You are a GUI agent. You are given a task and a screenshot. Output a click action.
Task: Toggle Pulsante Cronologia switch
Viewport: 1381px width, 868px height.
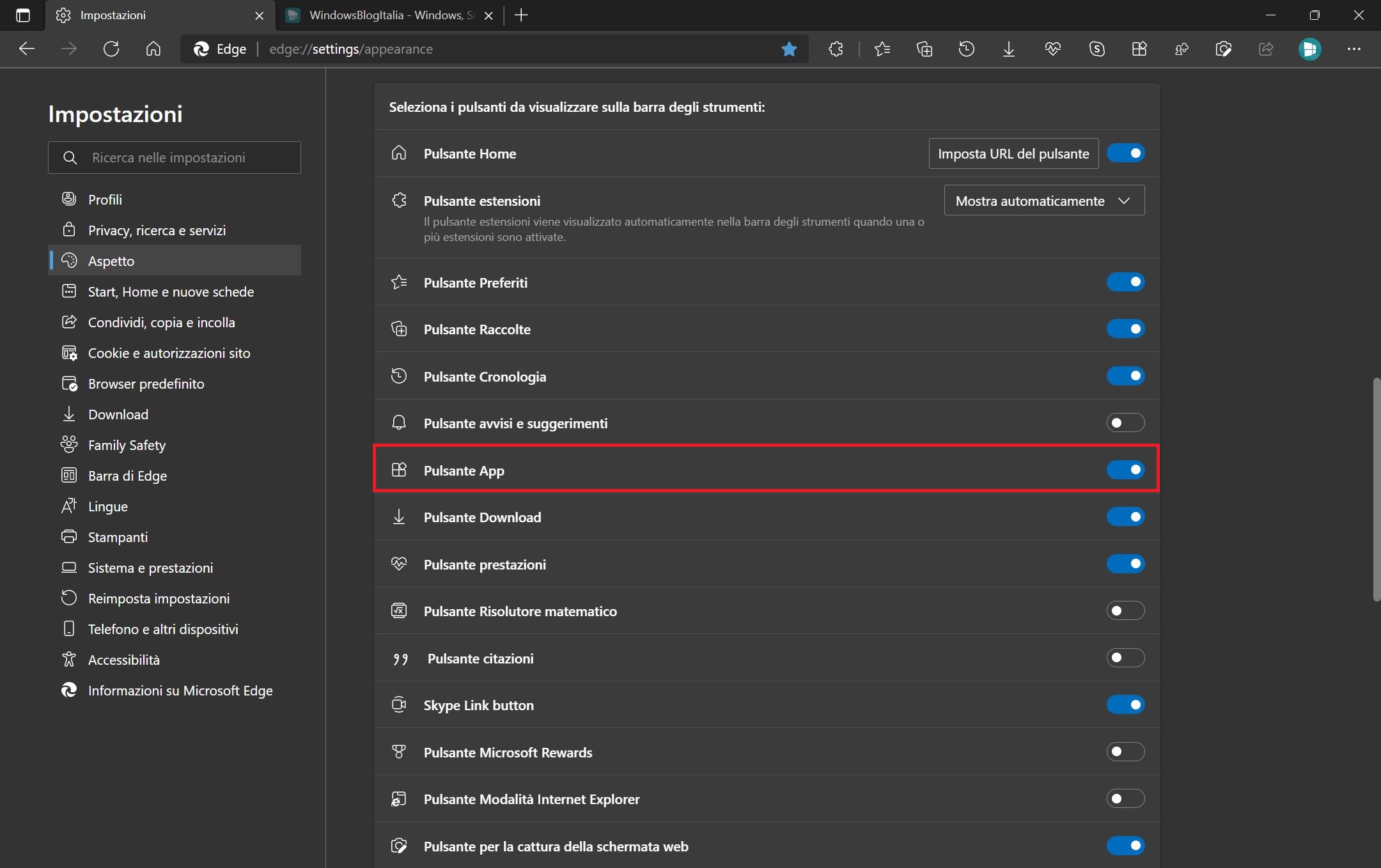point(1125,376)
